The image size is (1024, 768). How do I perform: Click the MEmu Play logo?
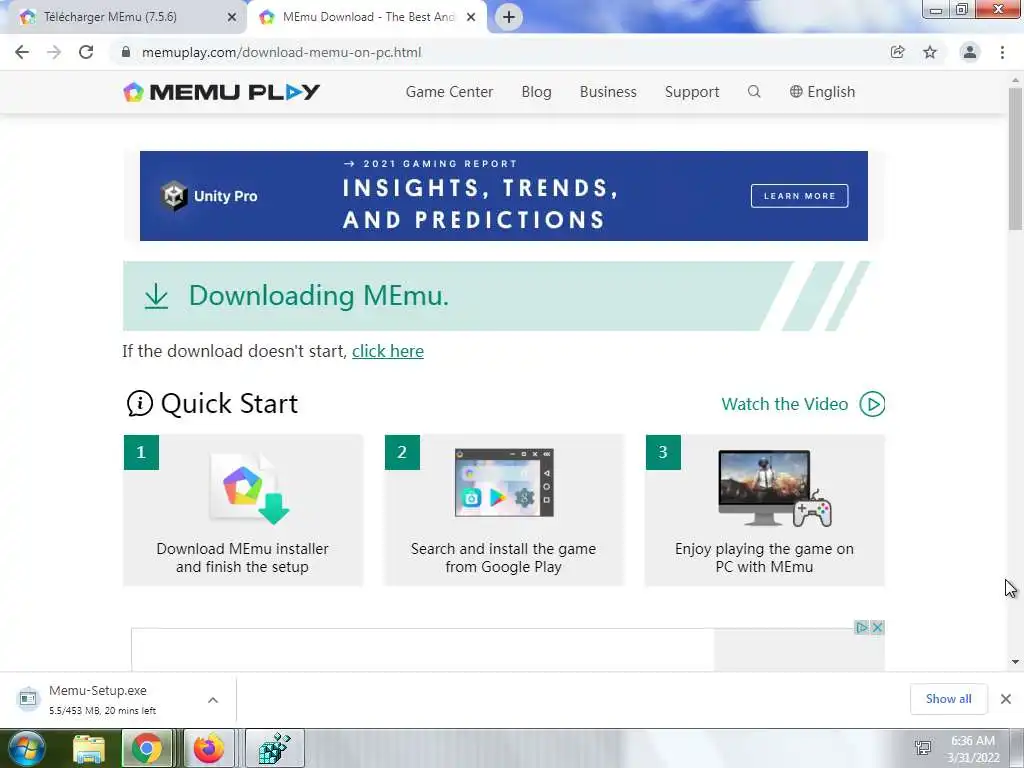[x=221, y=92]
